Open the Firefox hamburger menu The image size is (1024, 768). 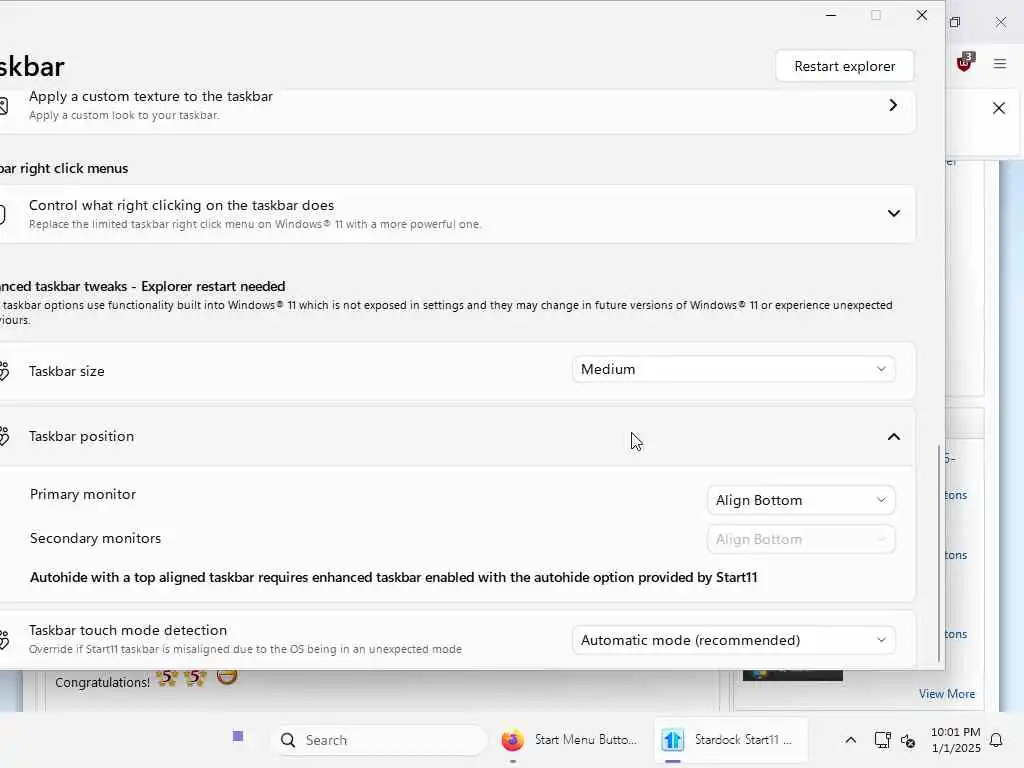coord(1000,63)
